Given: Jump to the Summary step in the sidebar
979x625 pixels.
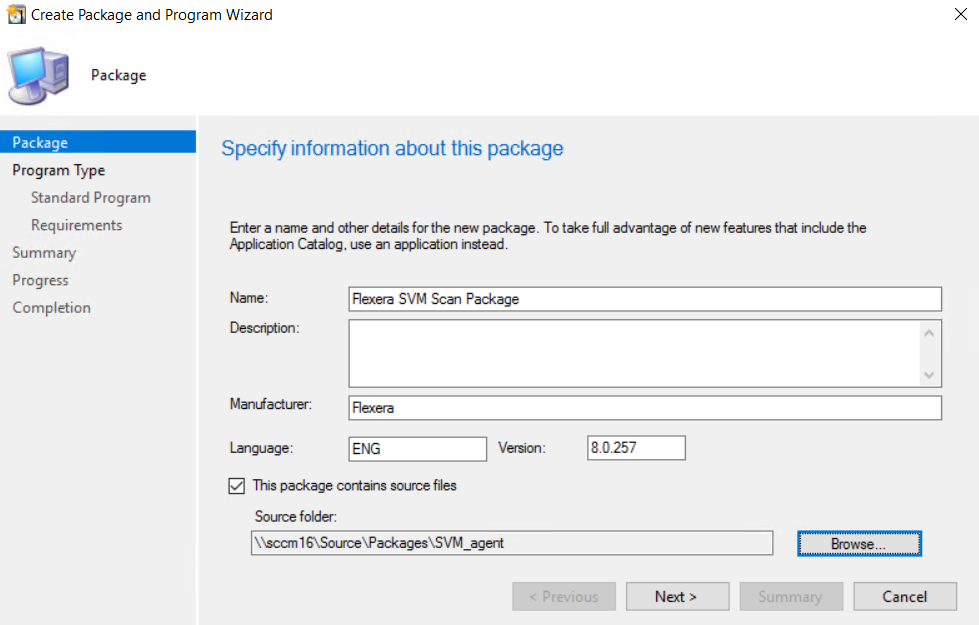Looking at the screenshot, I should (44, 253).
